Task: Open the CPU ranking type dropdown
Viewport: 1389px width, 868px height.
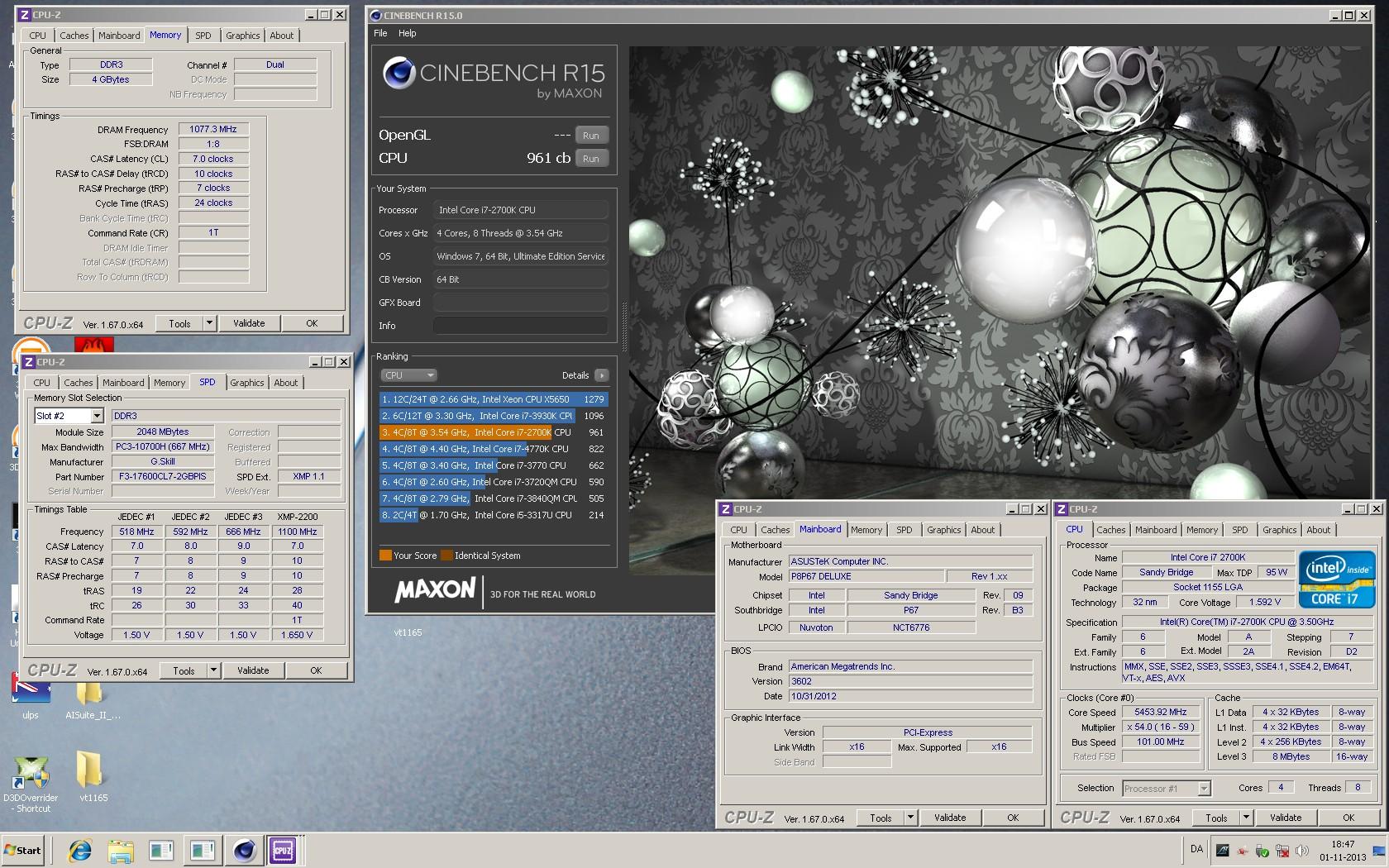Action: point(408,375)
